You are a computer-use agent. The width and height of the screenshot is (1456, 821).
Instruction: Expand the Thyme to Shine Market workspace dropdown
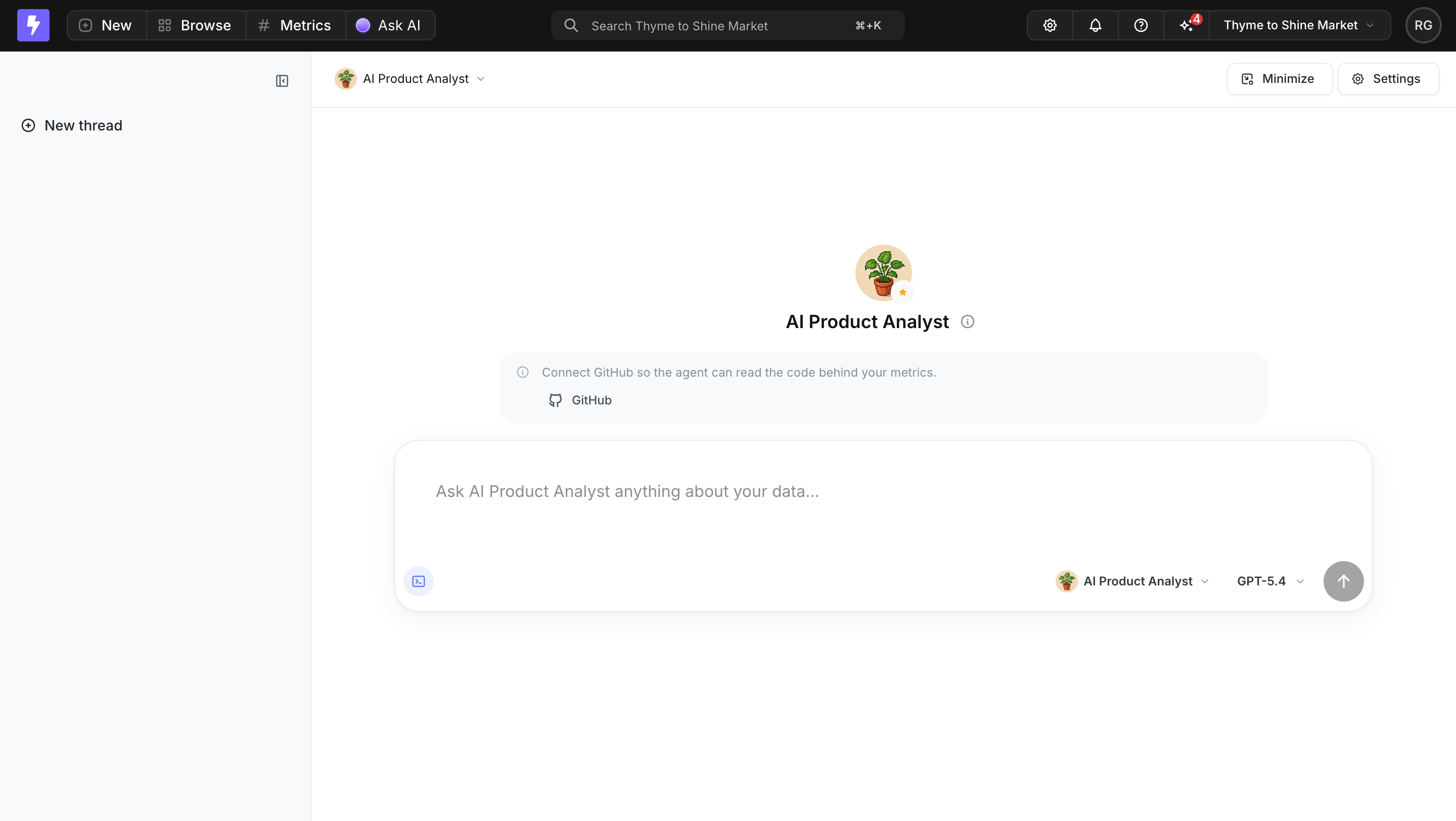(1299, 25)
